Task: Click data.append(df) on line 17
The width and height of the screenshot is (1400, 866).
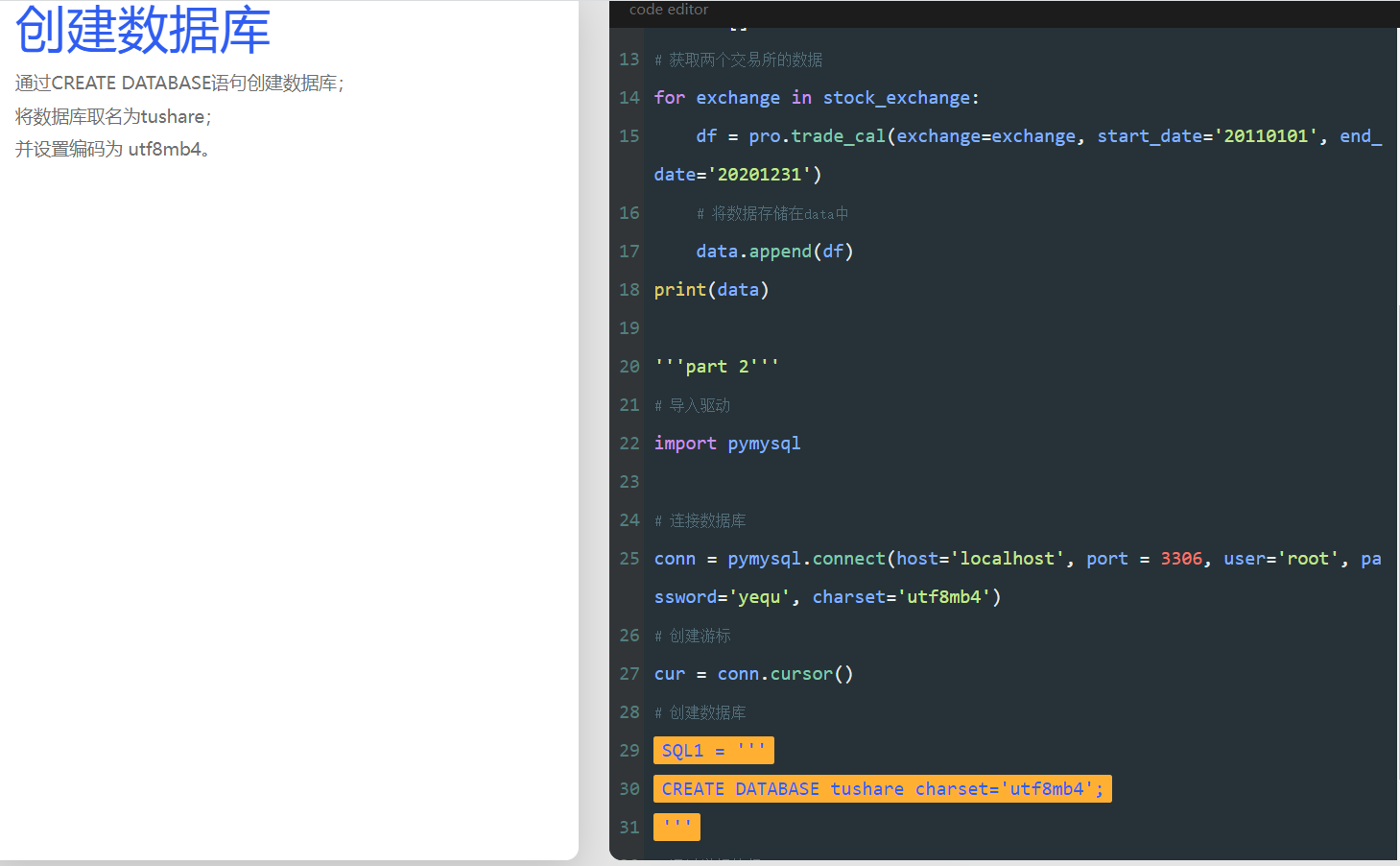Action: click(774, 252)
